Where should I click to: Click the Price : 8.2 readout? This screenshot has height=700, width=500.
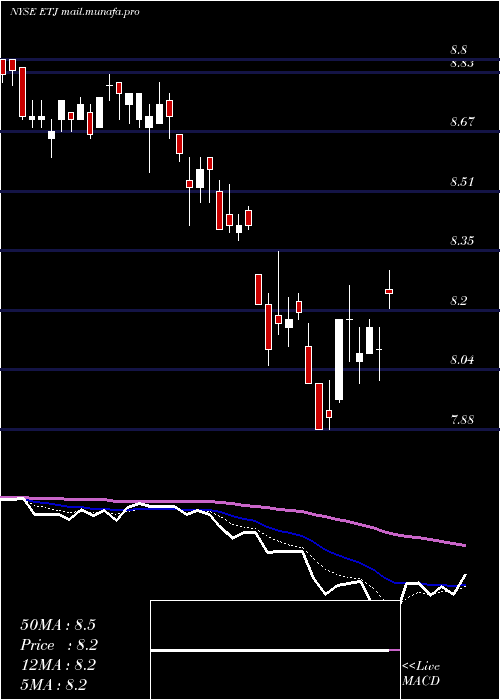[x=59, y=645]
